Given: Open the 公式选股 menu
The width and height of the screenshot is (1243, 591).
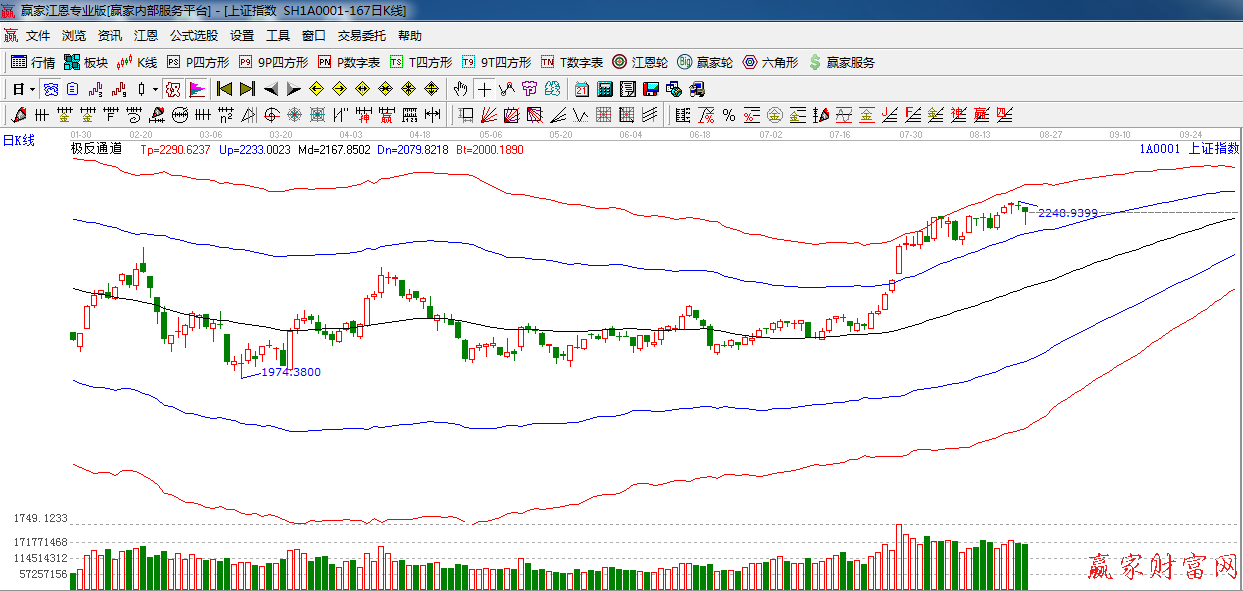Looking at the screenshot, I should (193, 36).
